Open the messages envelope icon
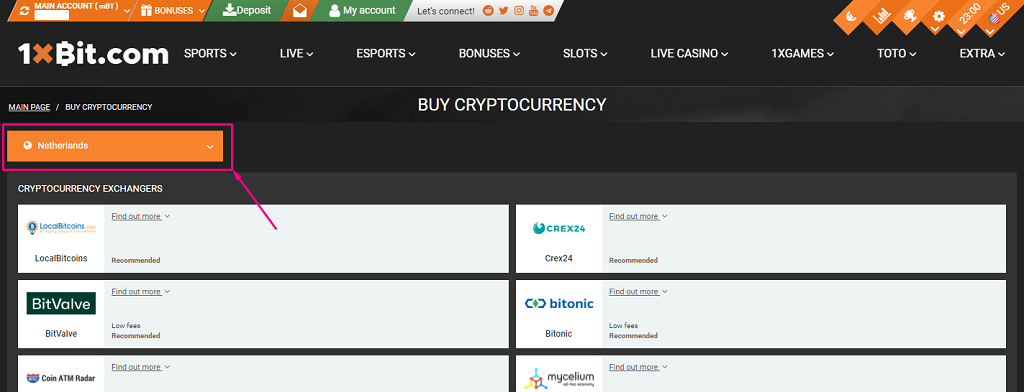Image resolution: width=1024 pixels, height=392 pixels. pos(300,10)
